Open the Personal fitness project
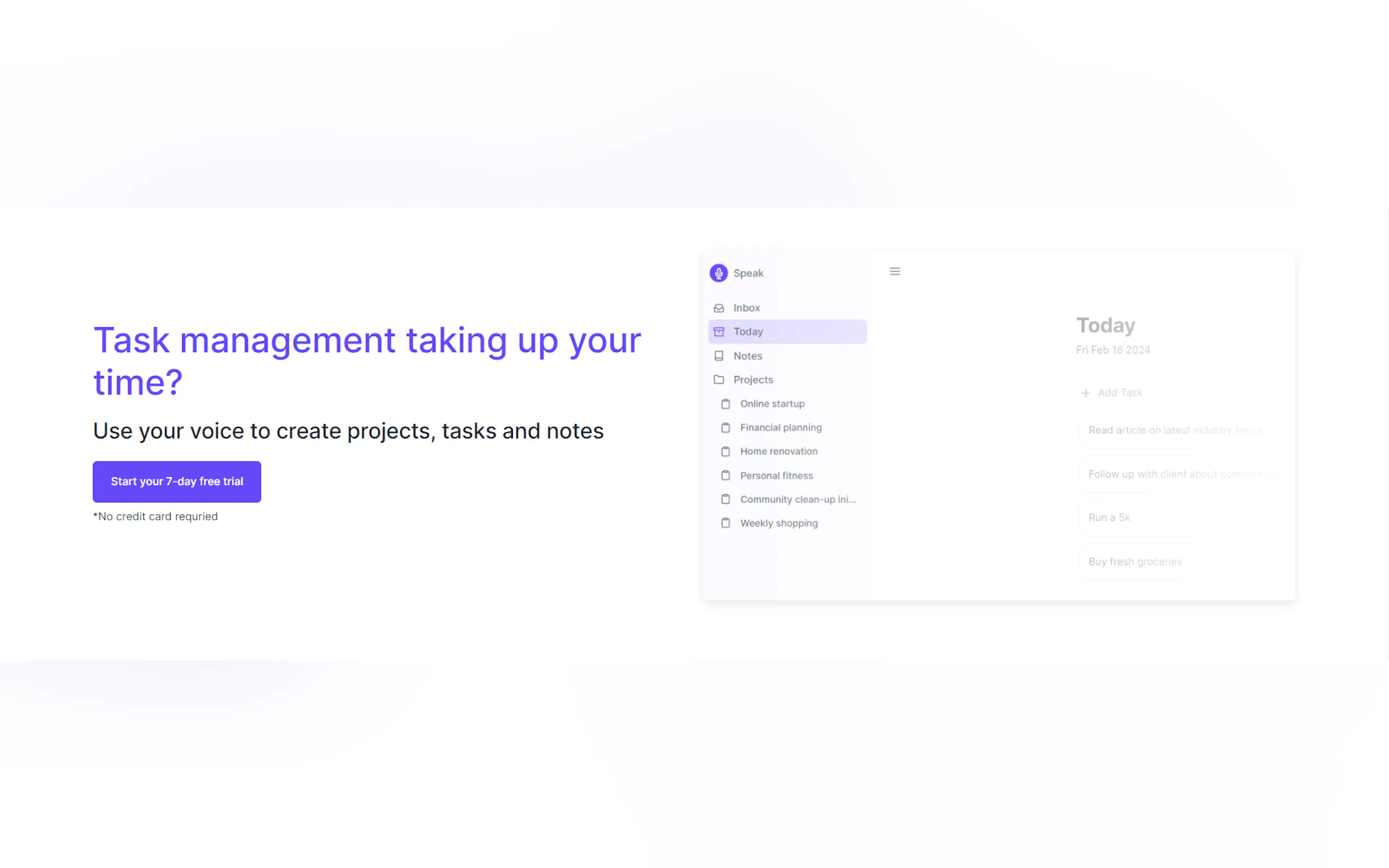The image size is (1389, 868). tap(776, 476)
